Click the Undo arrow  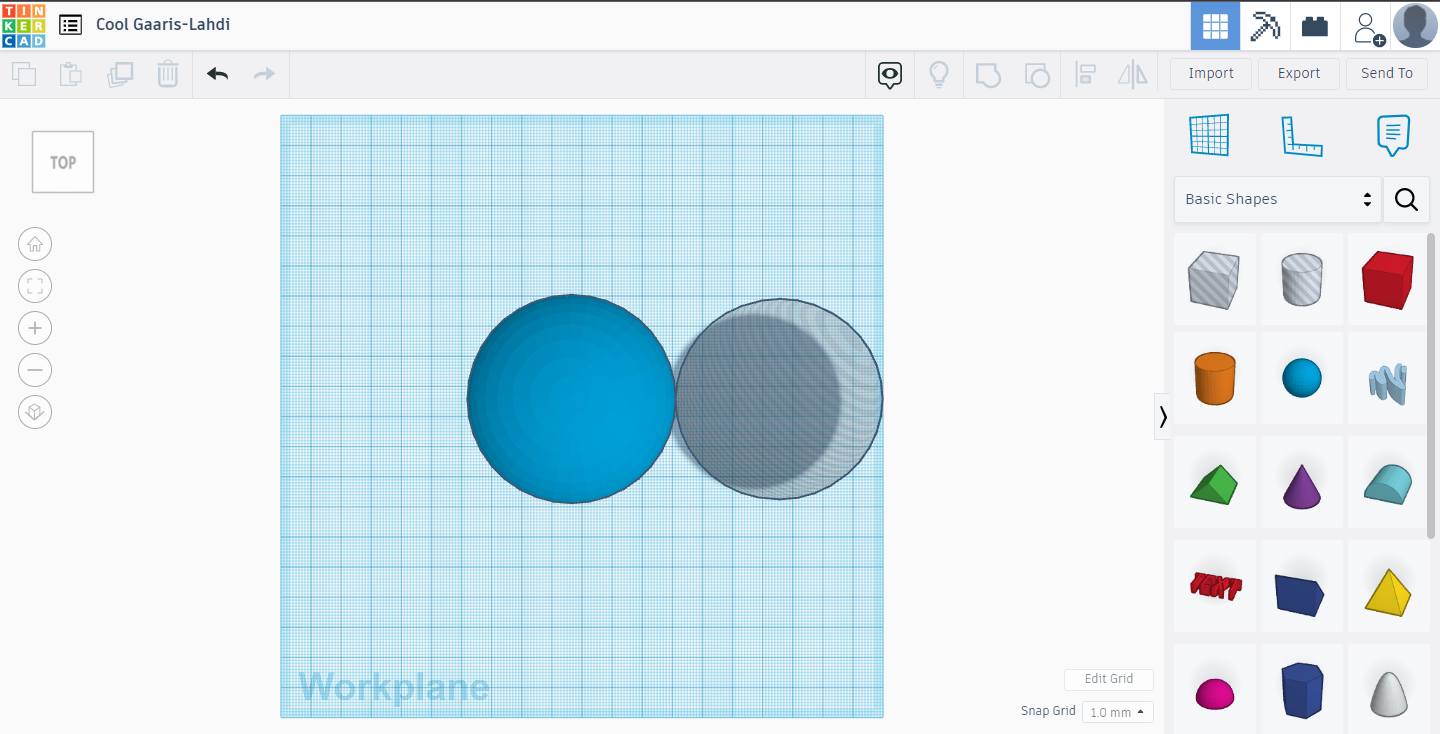(x=217, y=74)
